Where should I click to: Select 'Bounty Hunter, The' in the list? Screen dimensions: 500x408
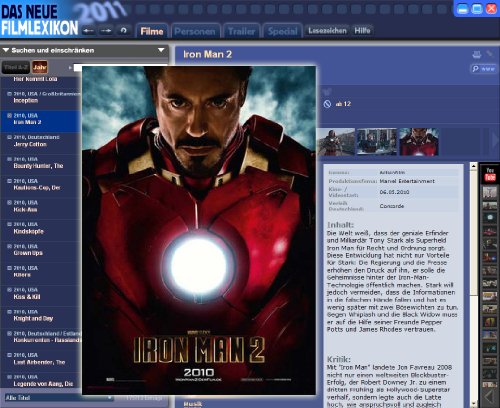coord(41,163)
